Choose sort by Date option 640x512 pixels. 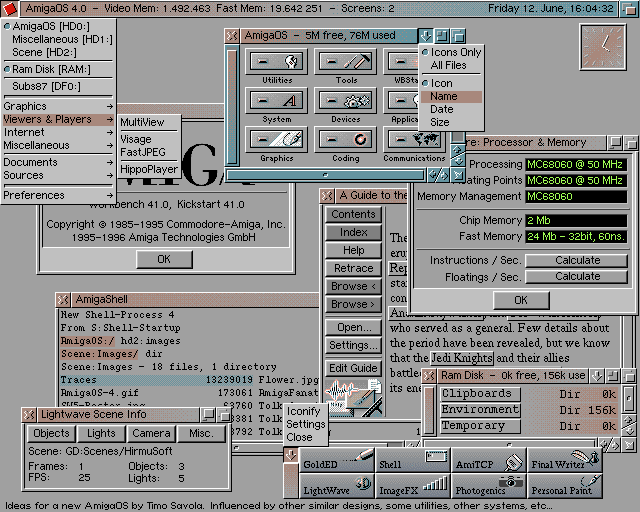(441, 110)
